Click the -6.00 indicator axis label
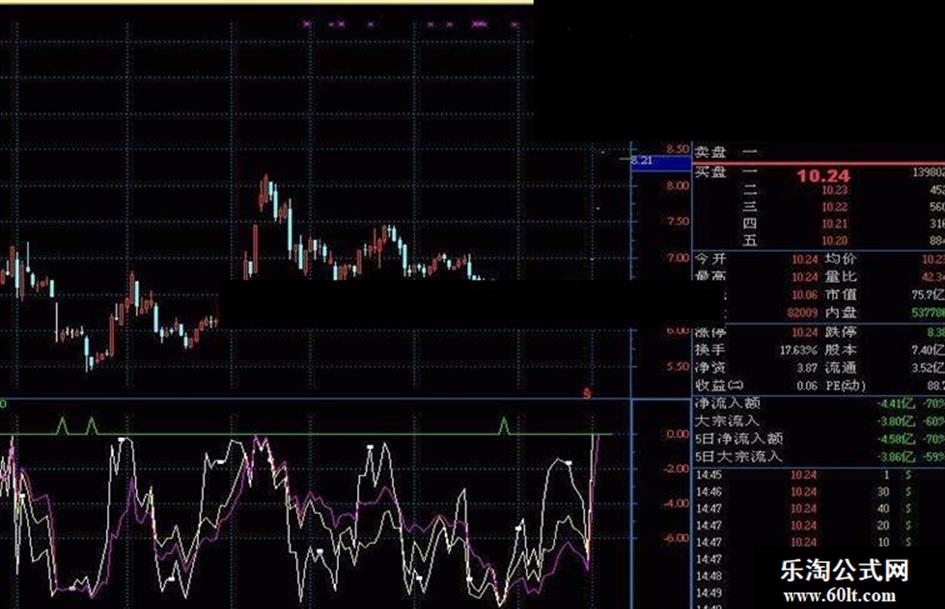This screenshot has width=945, height=609. click(676, 538)
